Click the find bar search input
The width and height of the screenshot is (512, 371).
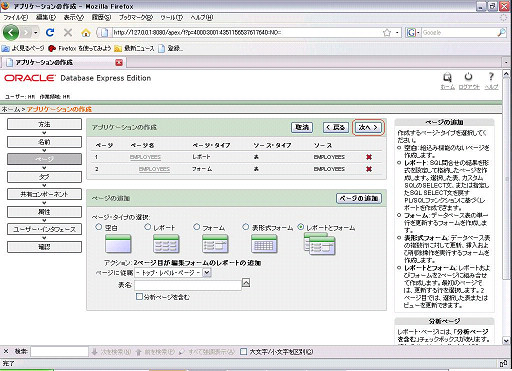59,351
